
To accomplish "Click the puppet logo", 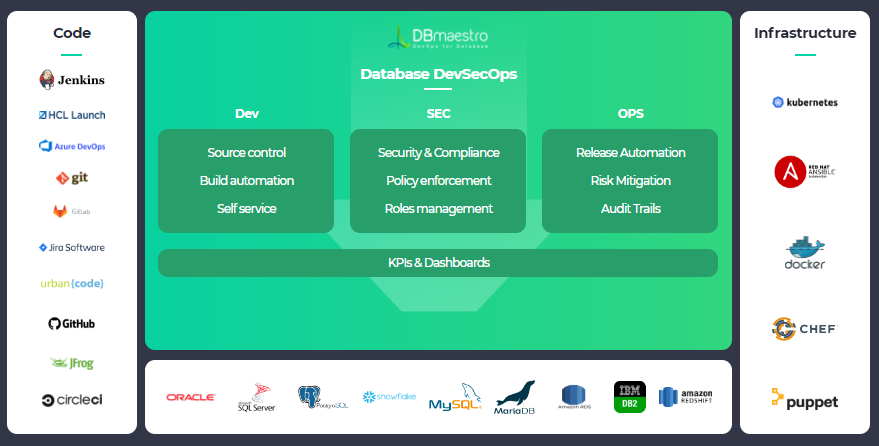I will (804, 400).
